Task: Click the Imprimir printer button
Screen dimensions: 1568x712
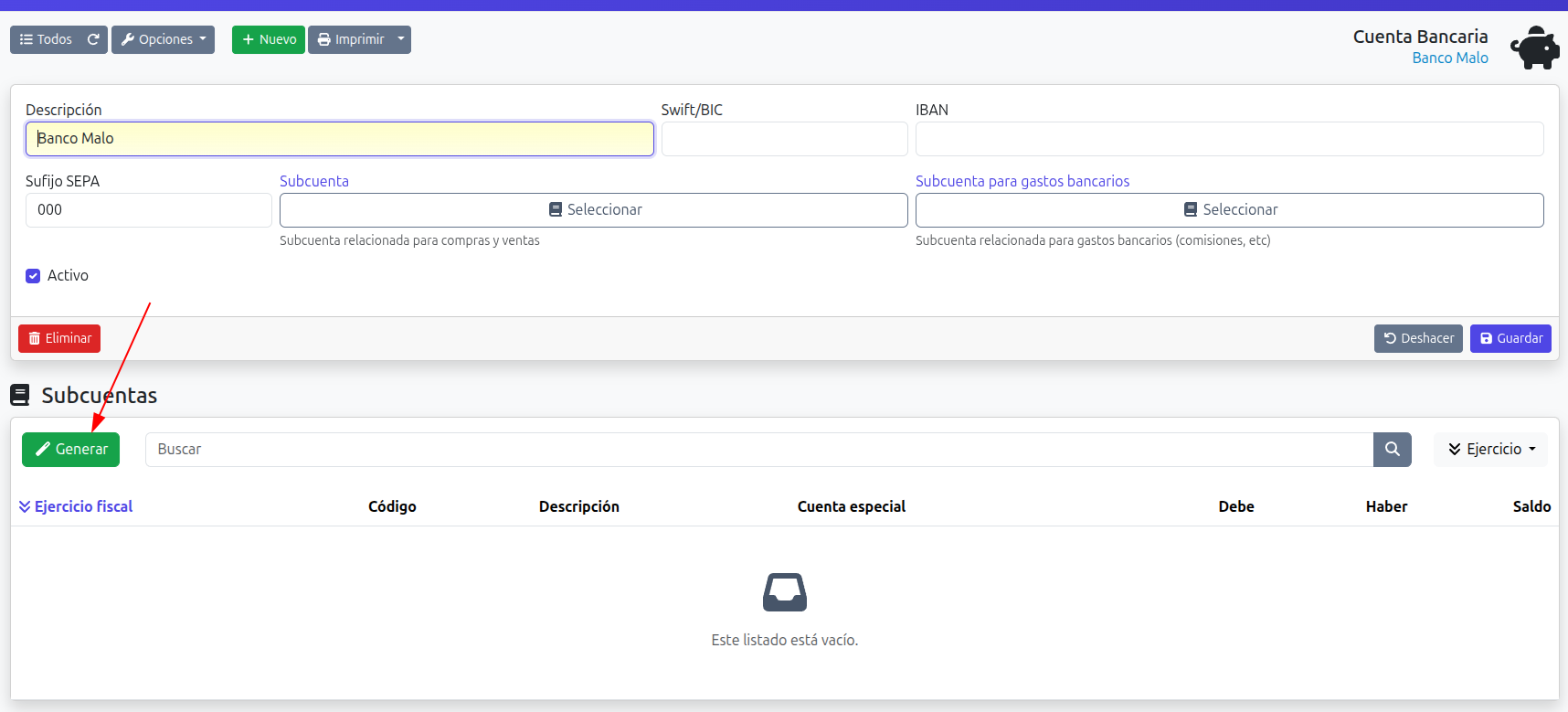Action: pos(350,39)
